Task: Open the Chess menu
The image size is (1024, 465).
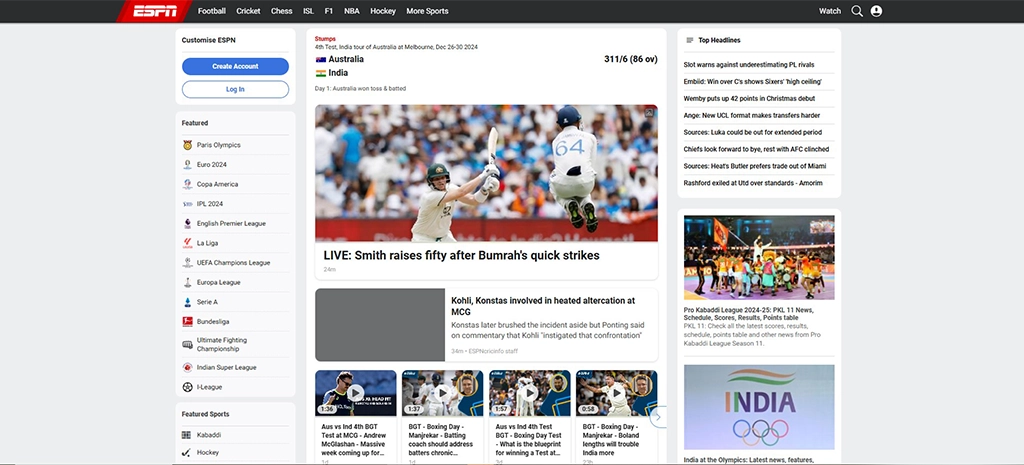Action: (x=281, y=11)
